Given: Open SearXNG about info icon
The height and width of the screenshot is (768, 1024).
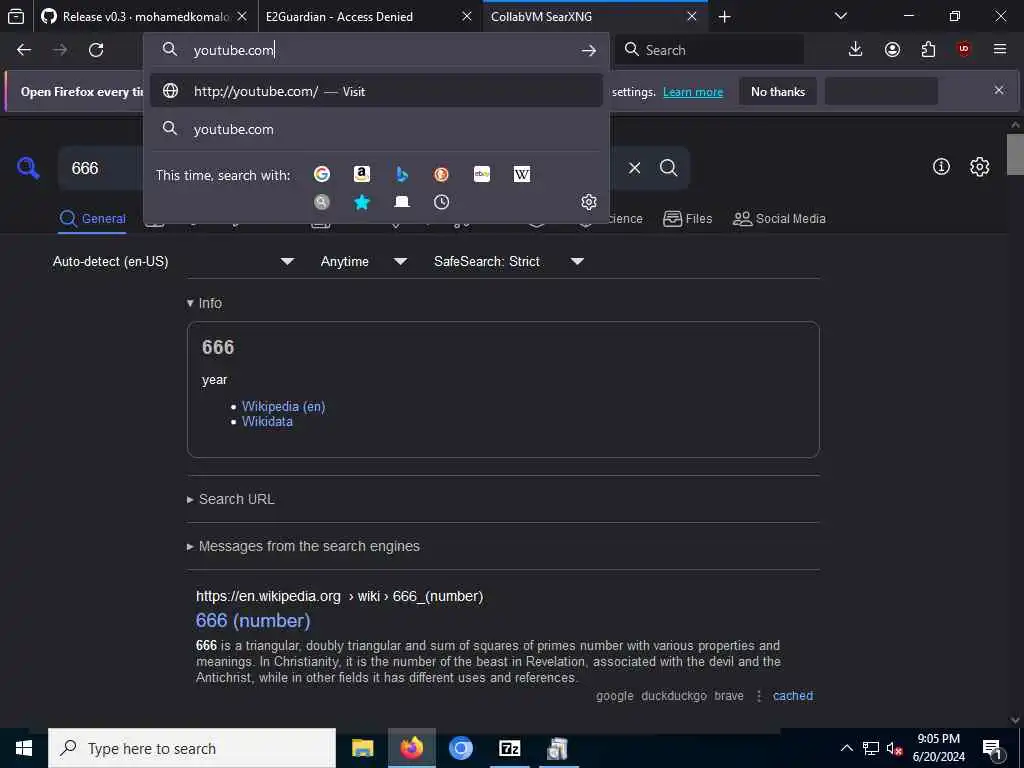Looking at the screenshot, I should pos(941,167).
